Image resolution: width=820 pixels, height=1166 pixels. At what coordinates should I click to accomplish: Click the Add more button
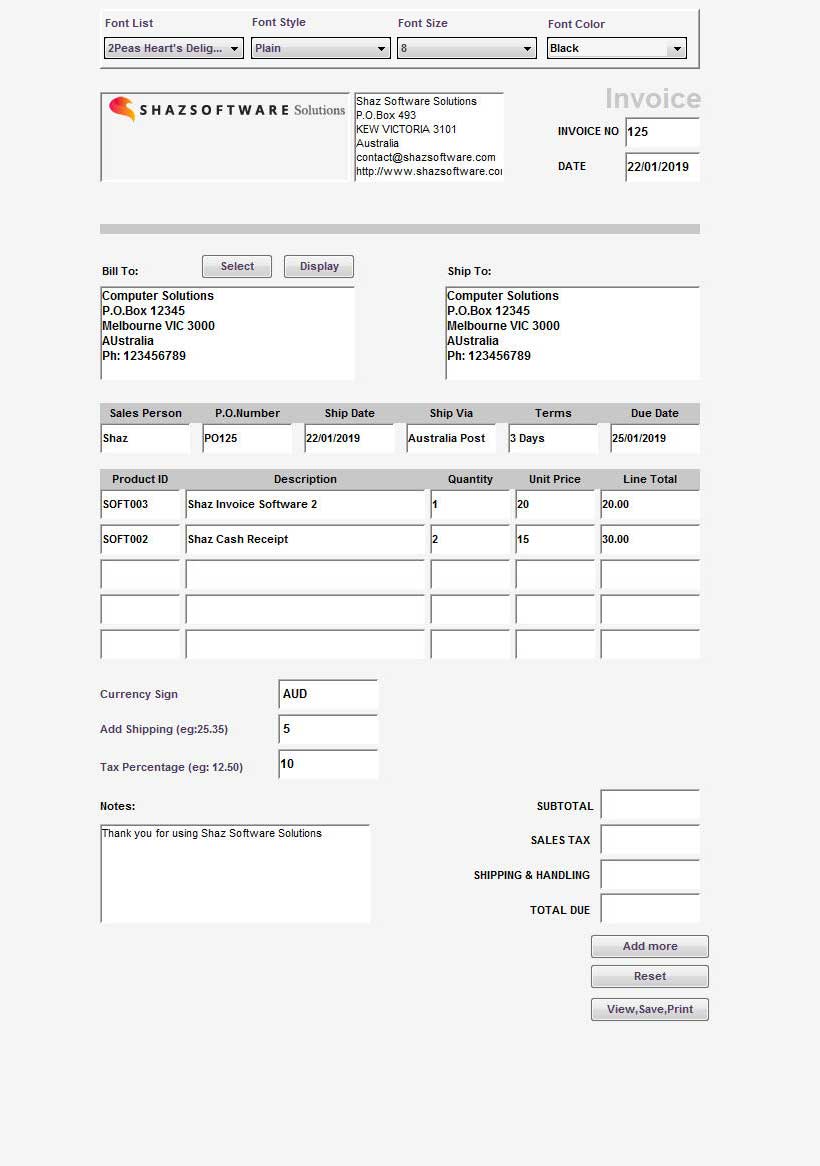pyautogui.click(x=649, y=946)
